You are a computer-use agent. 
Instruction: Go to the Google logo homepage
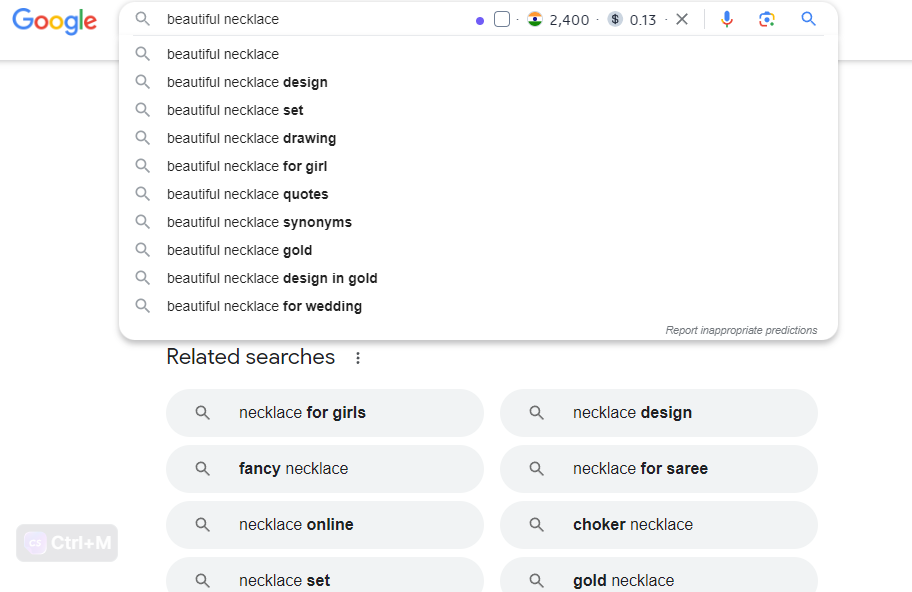point(54,21)
